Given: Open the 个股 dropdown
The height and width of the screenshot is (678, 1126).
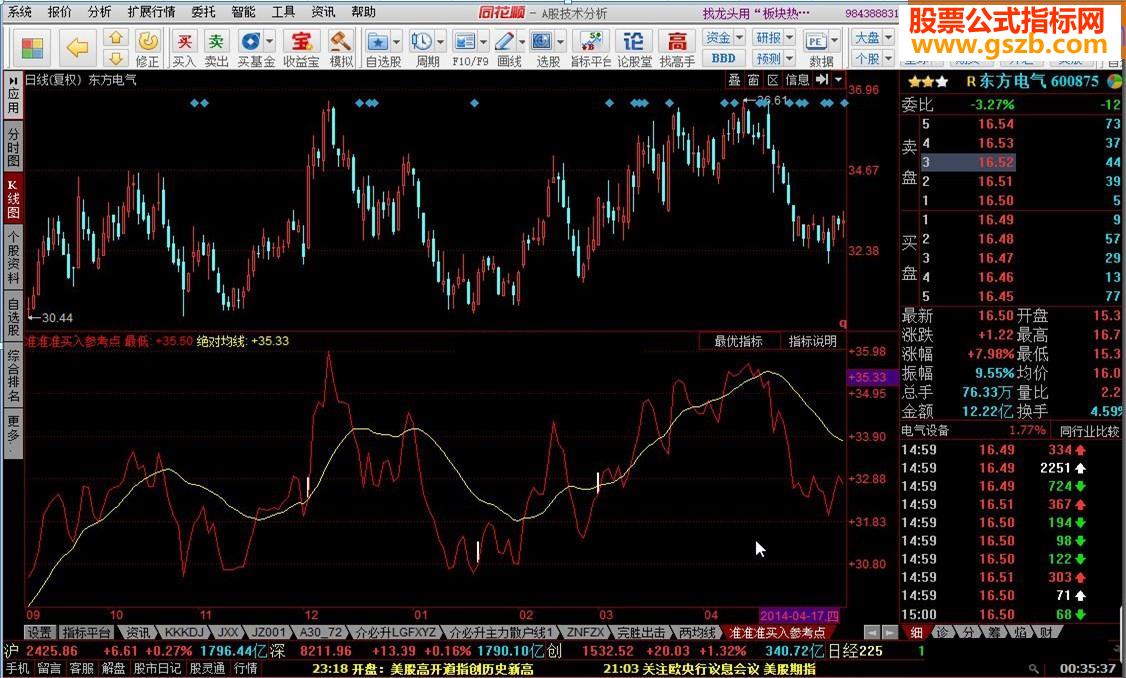Looking at the screenshot, I should click(873, 58).
